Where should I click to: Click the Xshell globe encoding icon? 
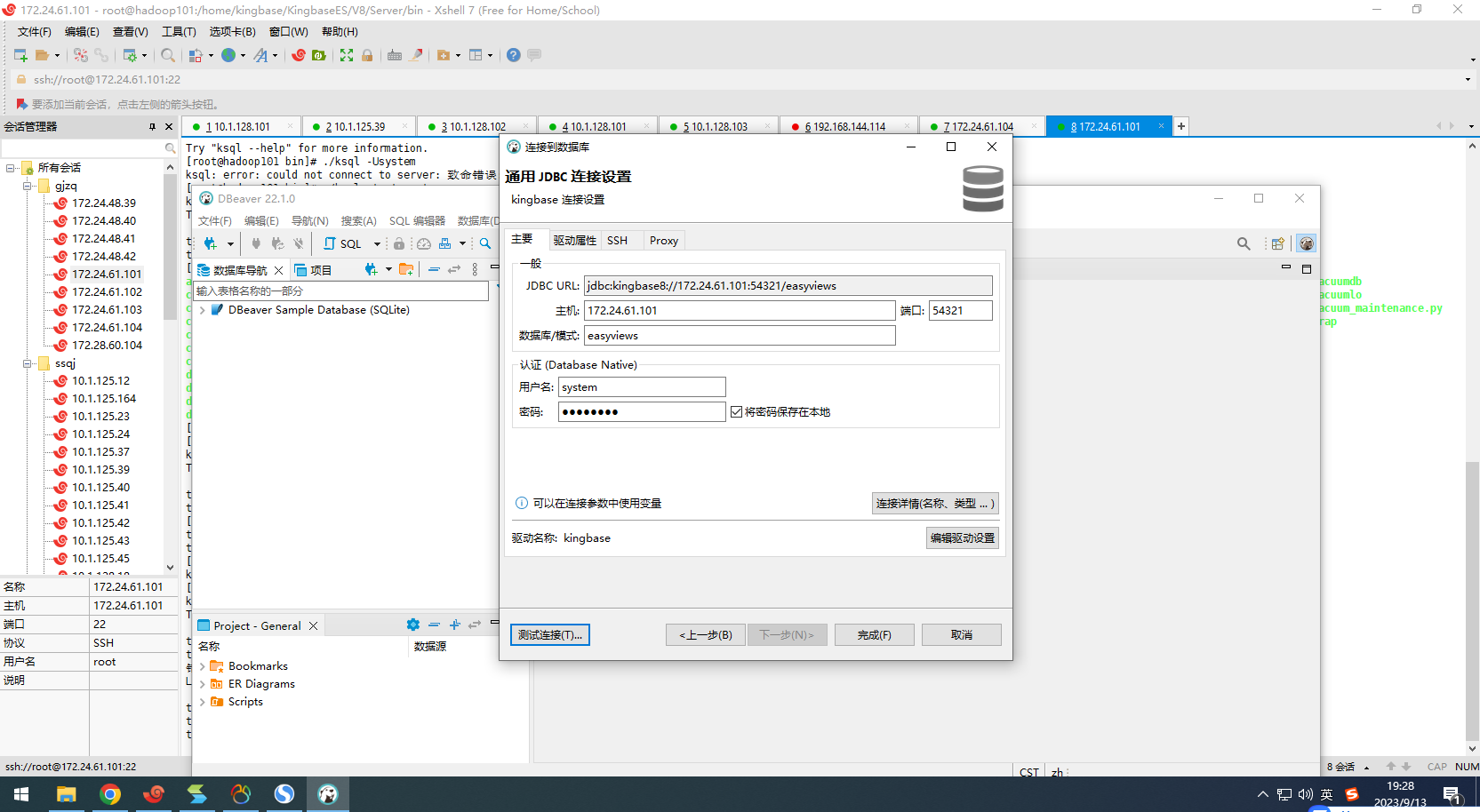click(228, 55)
